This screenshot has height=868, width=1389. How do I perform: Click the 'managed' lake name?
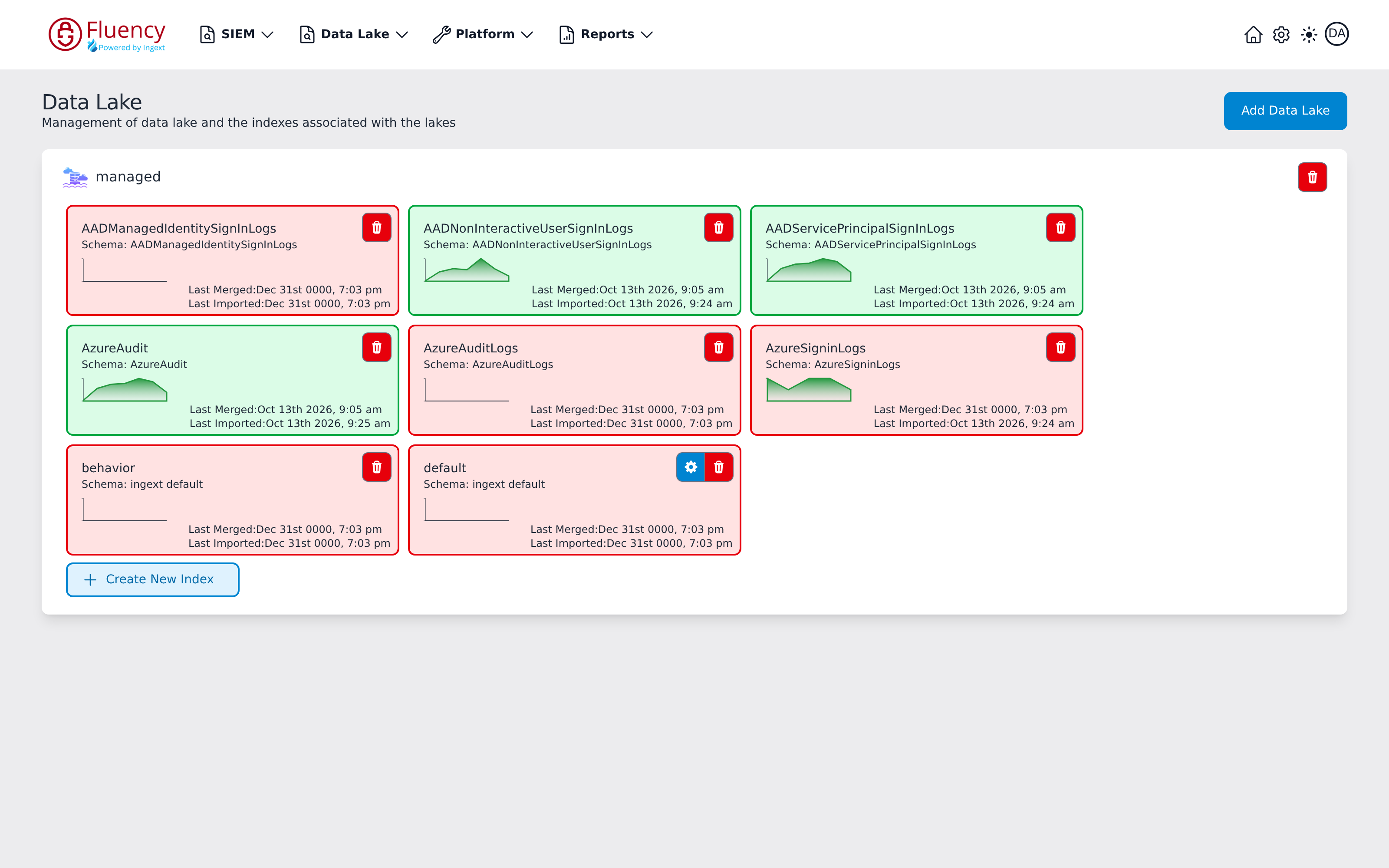click(128, 177)
